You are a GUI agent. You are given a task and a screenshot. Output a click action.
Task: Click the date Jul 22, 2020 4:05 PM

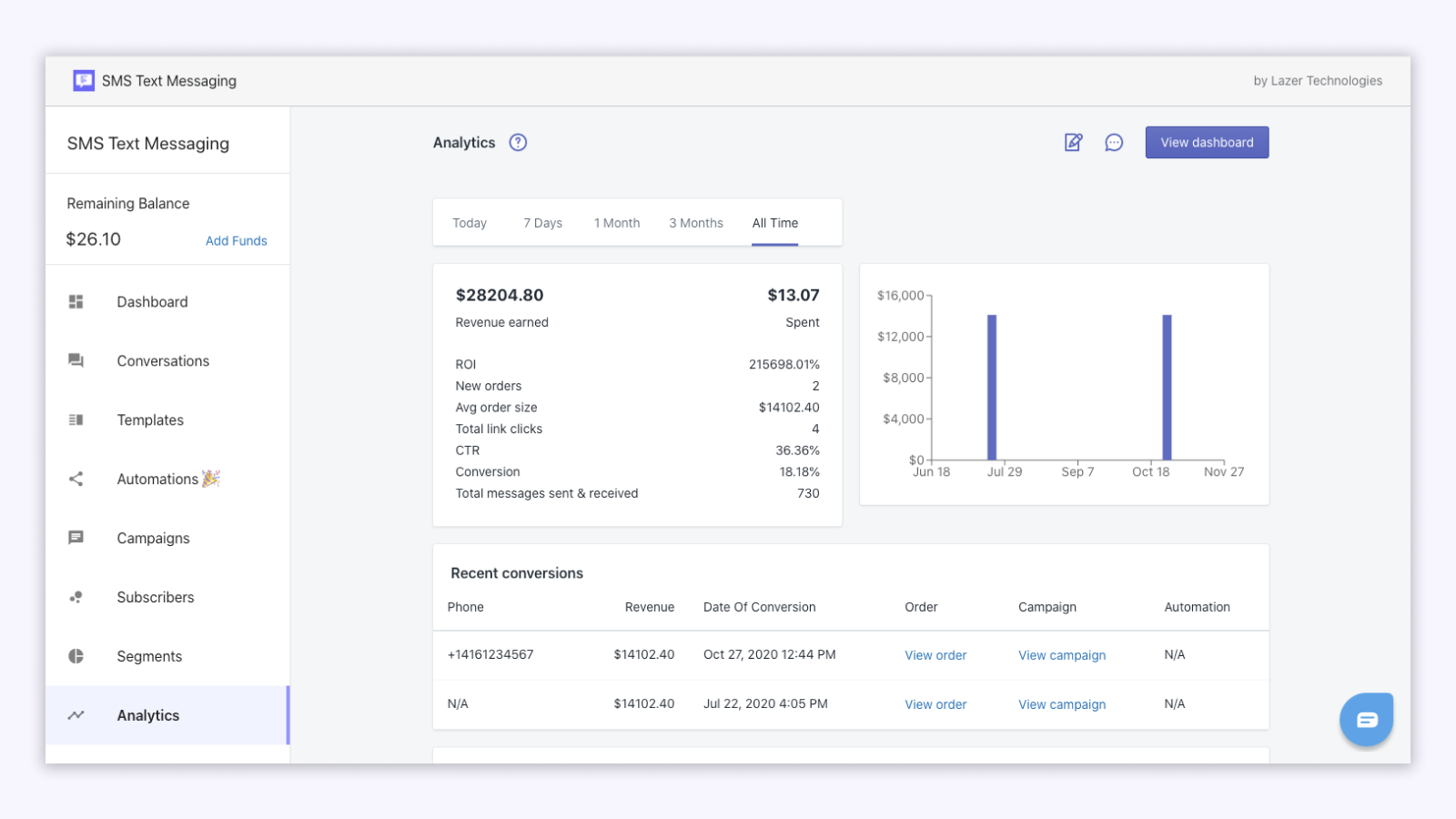[765, 703]
